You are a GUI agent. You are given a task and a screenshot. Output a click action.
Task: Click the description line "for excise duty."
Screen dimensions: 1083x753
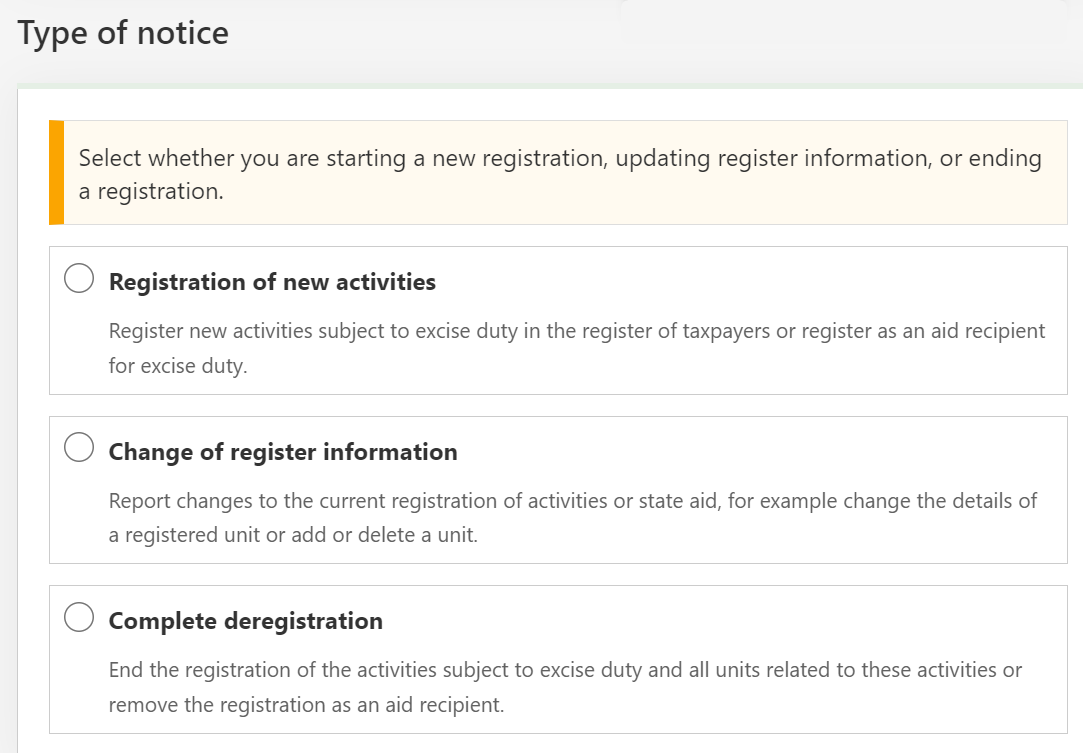click(178, 366)
